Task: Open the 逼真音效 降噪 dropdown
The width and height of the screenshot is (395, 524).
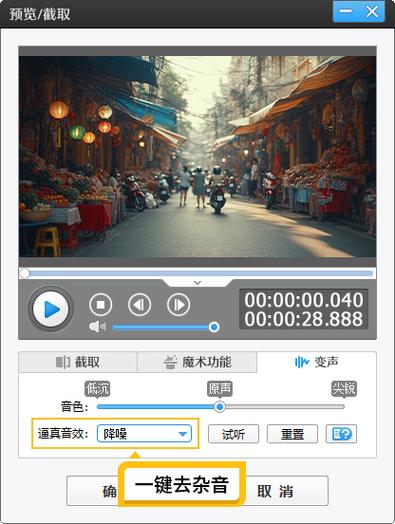Action: (144, 434)
